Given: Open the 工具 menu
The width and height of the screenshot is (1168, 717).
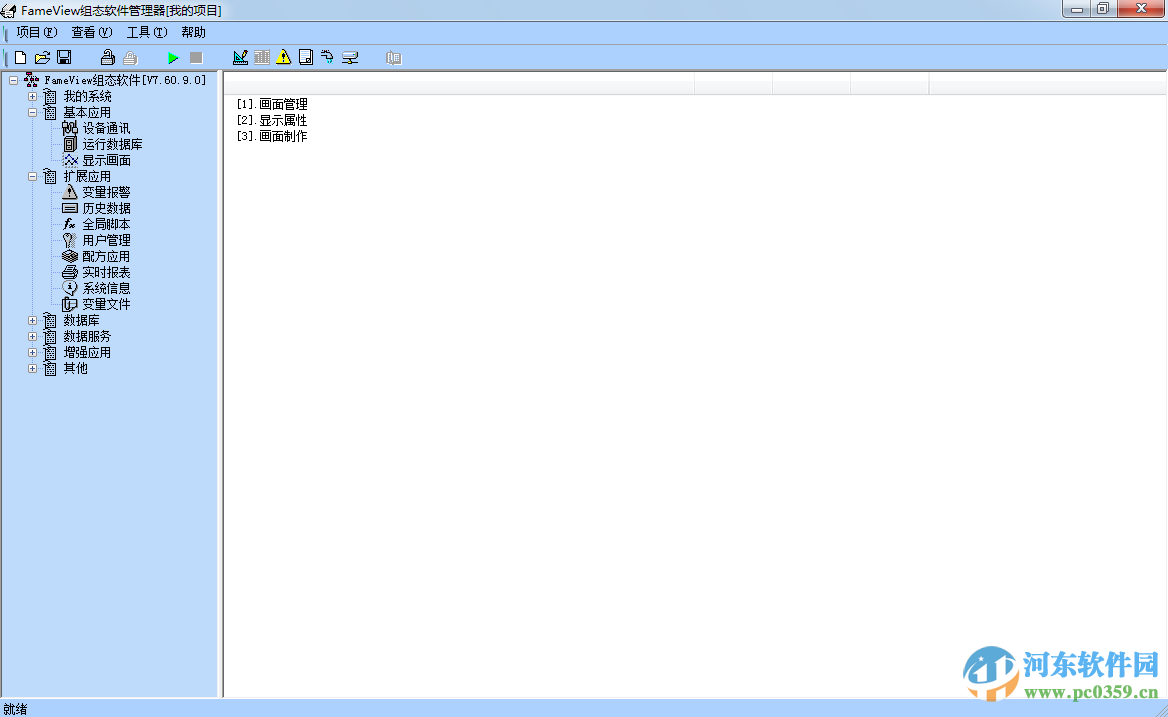Looking at the screenshot, I should coord(147,32).
